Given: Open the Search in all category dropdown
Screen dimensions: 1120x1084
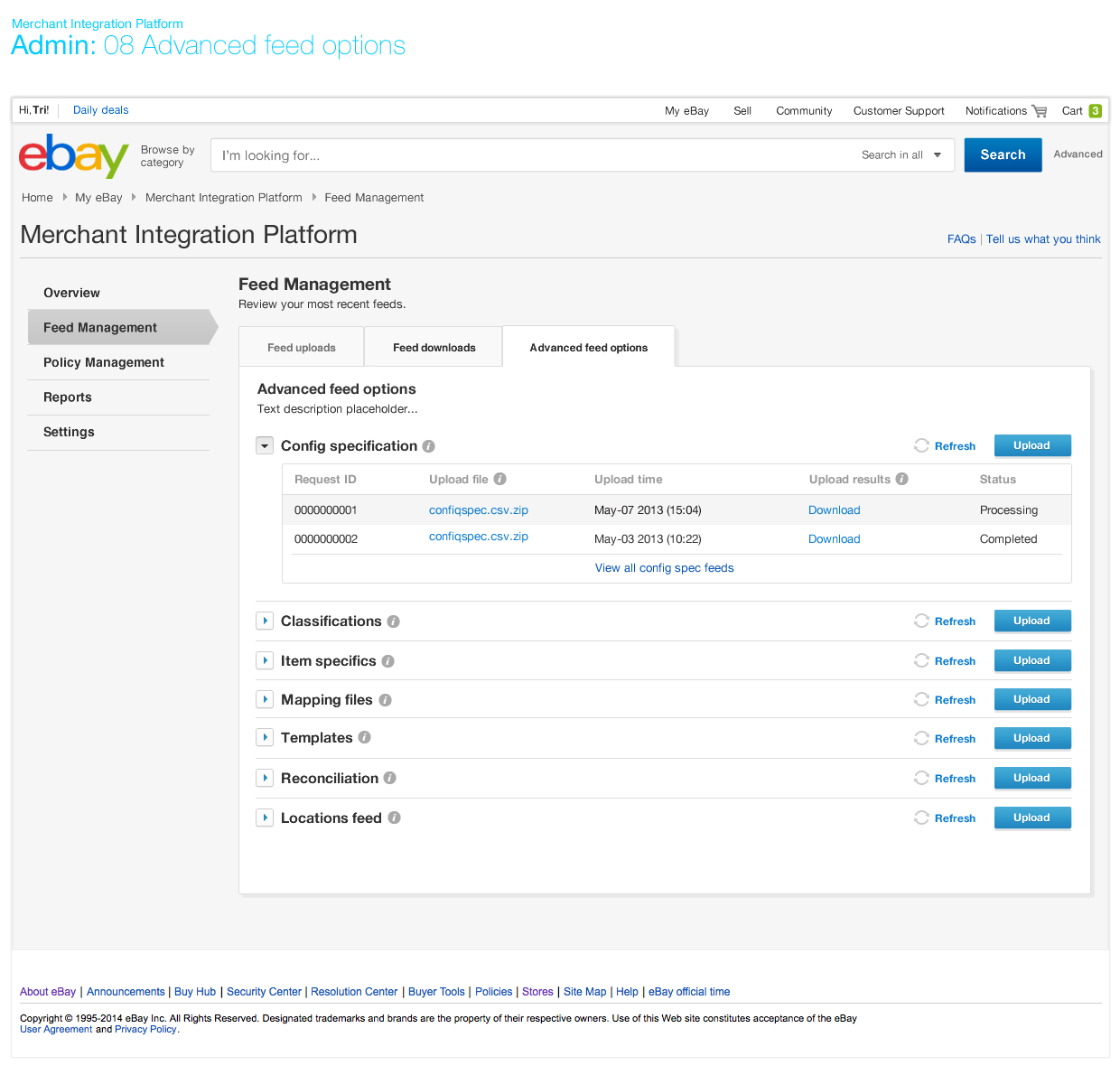Looking at the screenshot, I should pyautogui.click(x=901, y=155).
